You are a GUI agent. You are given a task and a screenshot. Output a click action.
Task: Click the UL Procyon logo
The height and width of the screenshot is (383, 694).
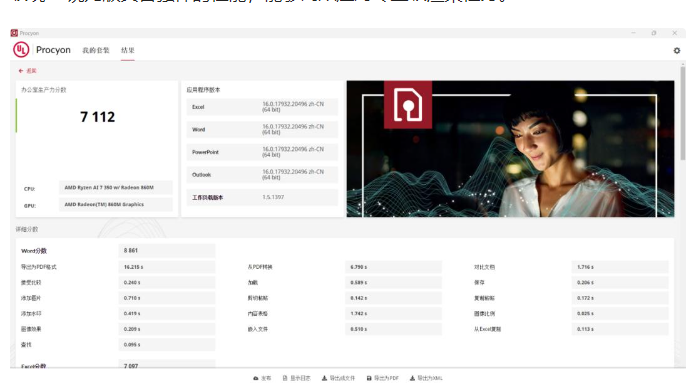point(21,50)
